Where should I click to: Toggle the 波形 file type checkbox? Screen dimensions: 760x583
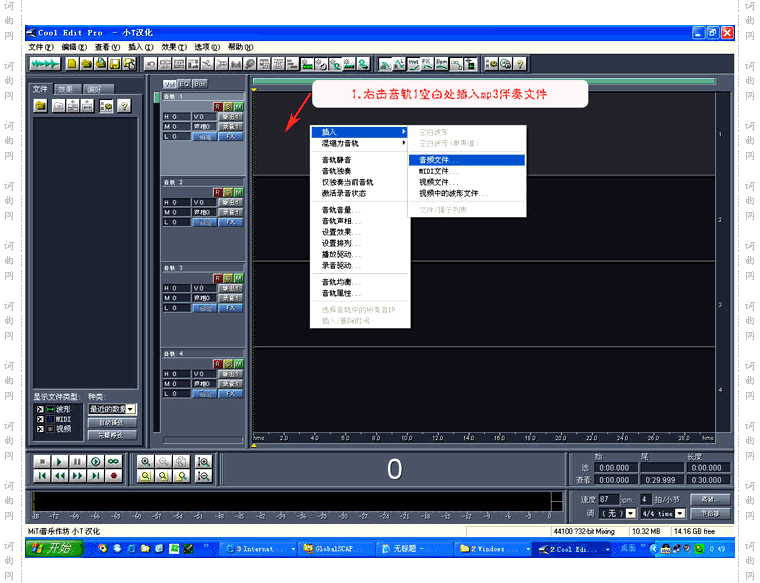click(x=40, y=410)
